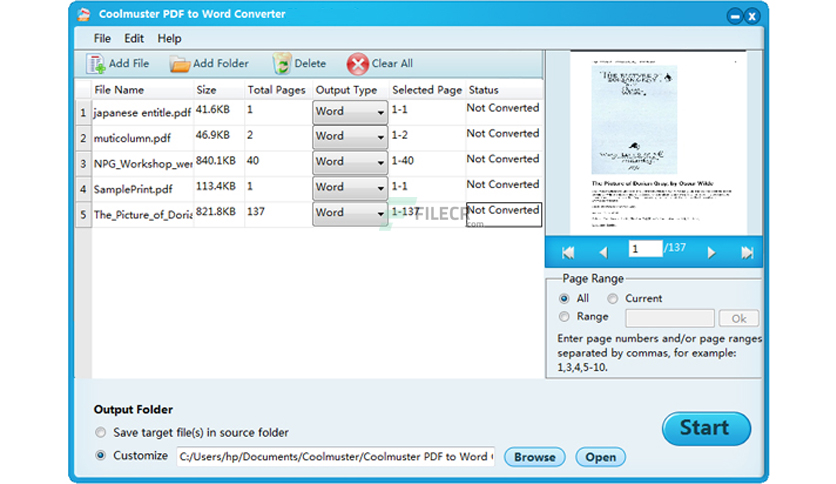Click the Add File toolbar icon
Viewport: 836px width, 484px height.
tap(96, 63)
